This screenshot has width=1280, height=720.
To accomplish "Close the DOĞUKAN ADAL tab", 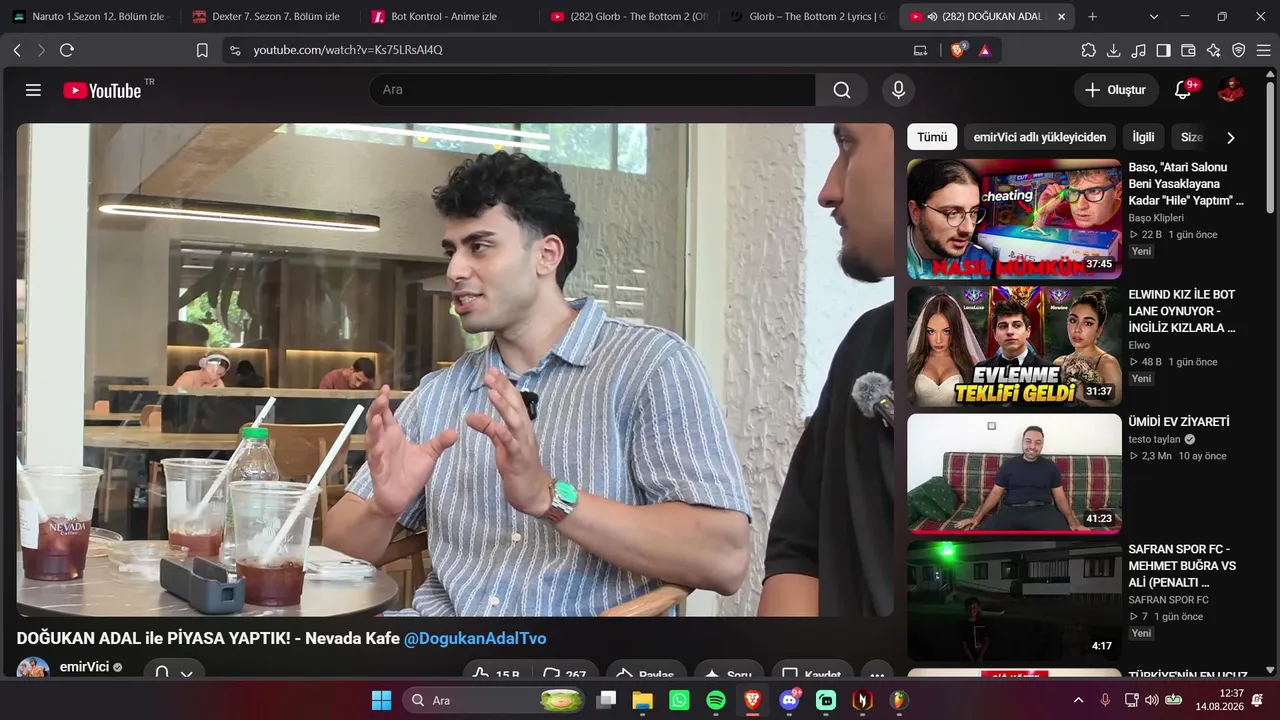I will pyautogui.click(x=1061, y=17).
